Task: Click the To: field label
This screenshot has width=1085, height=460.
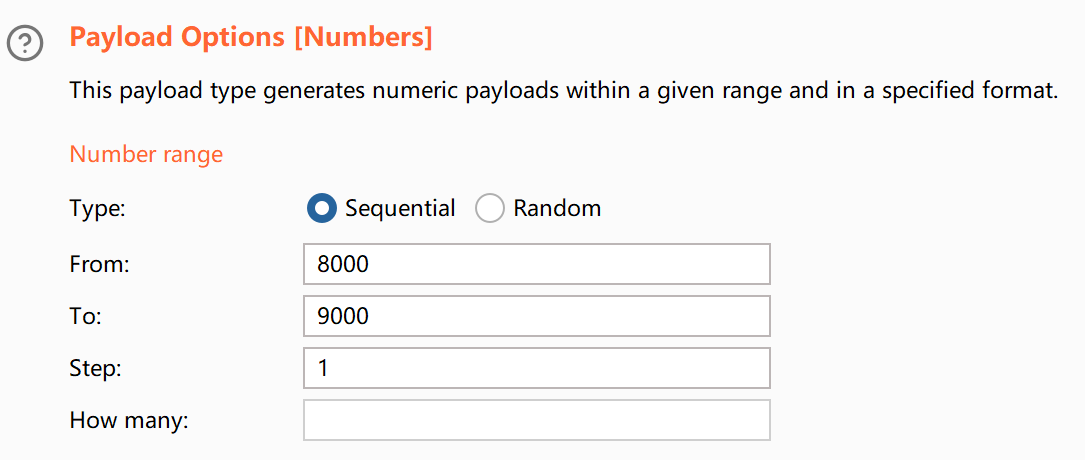Action: click(x=86, y=316)
